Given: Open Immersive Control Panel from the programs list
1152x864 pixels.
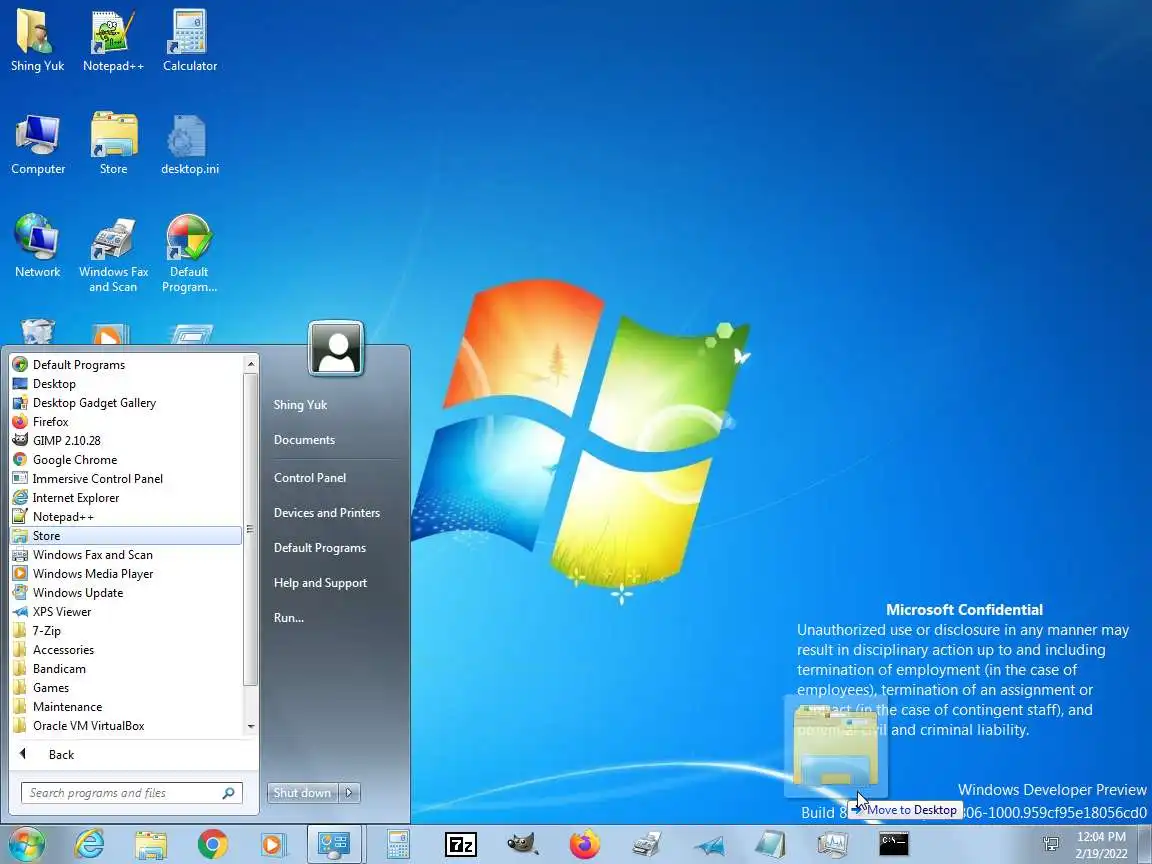Looking at the screenshot, I should coord(126,479).
